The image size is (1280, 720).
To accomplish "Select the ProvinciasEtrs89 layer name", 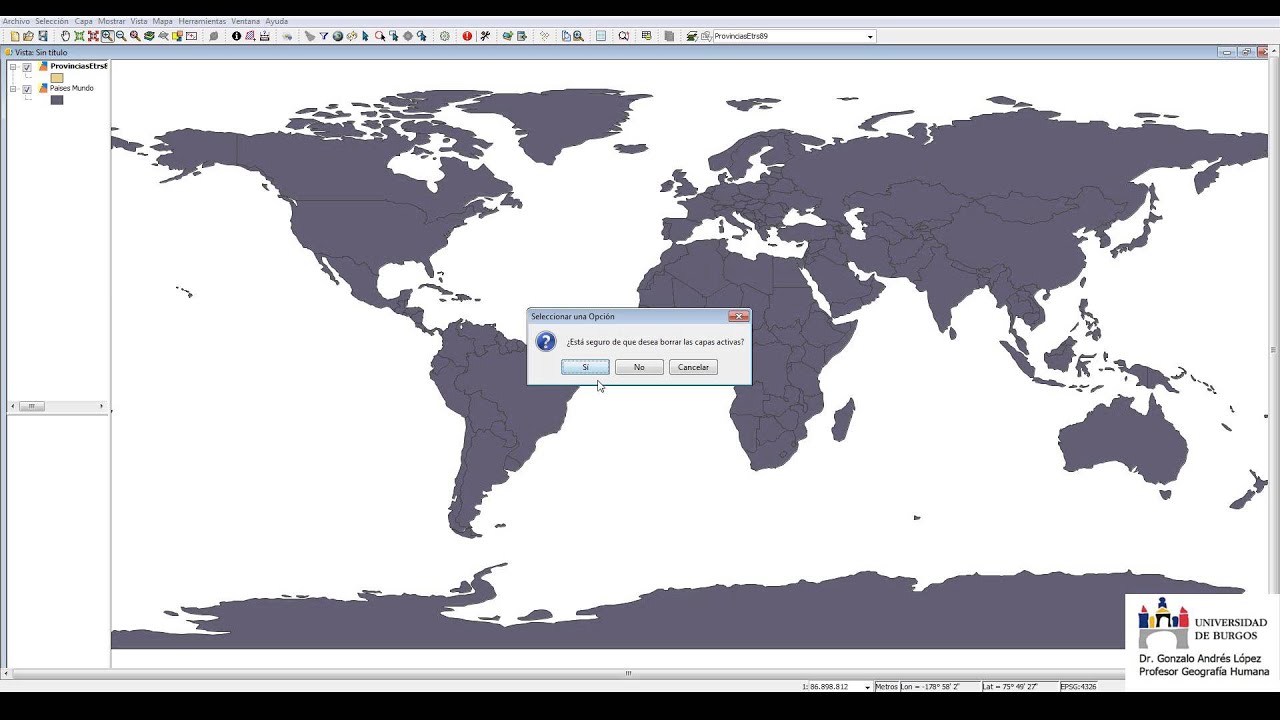I will pos(79,66).
